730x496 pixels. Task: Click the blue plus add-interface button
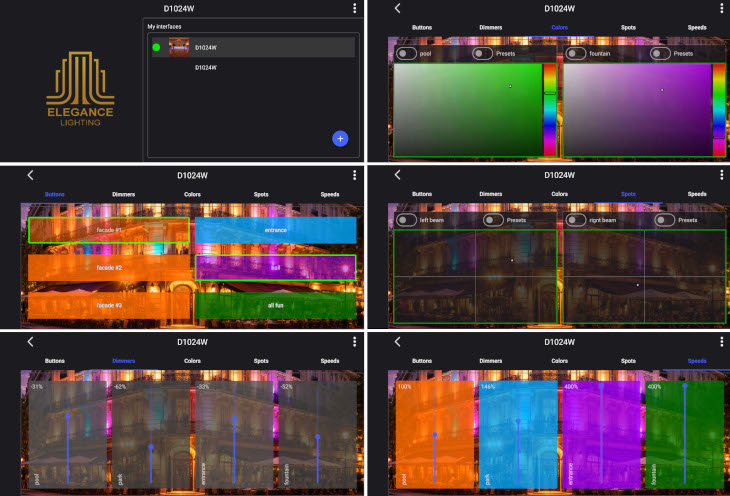(340, 139)
